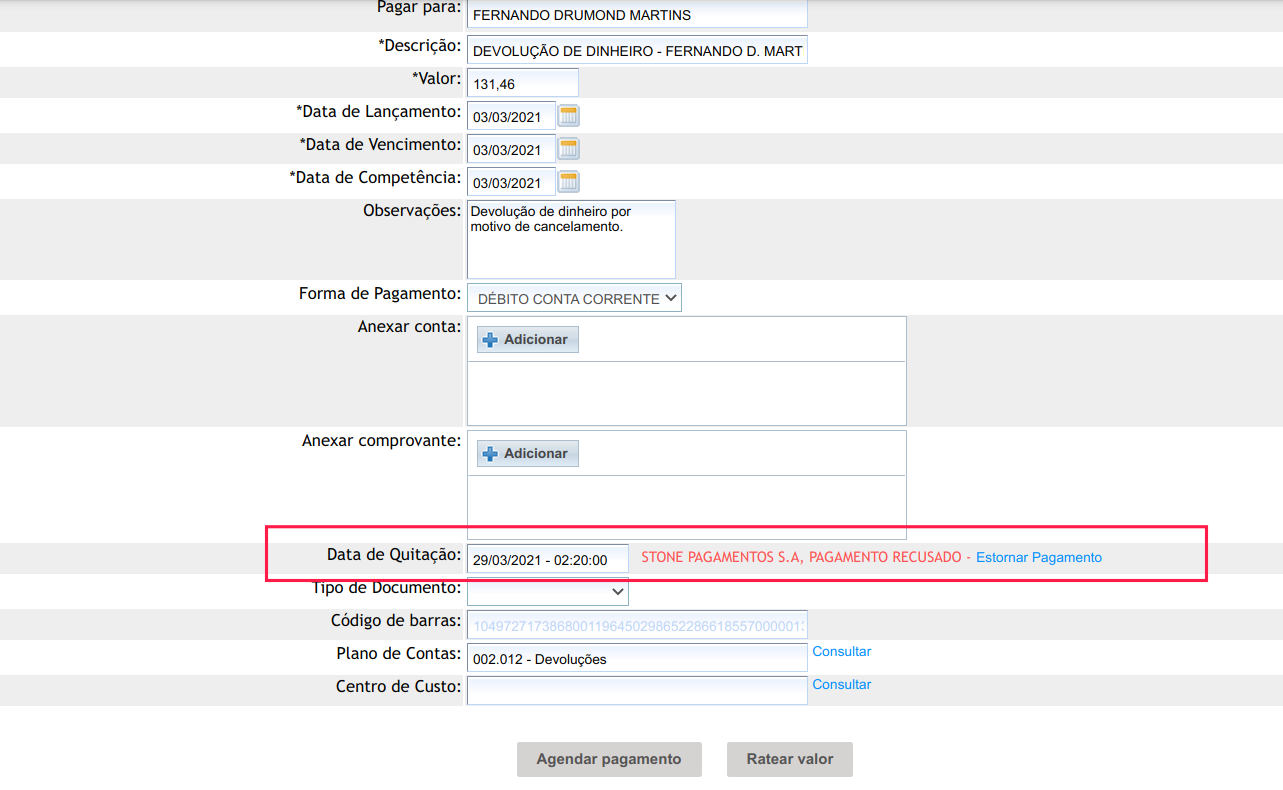
Task: Open calendar for Data de Vencimento
Action: pos(568,150)
